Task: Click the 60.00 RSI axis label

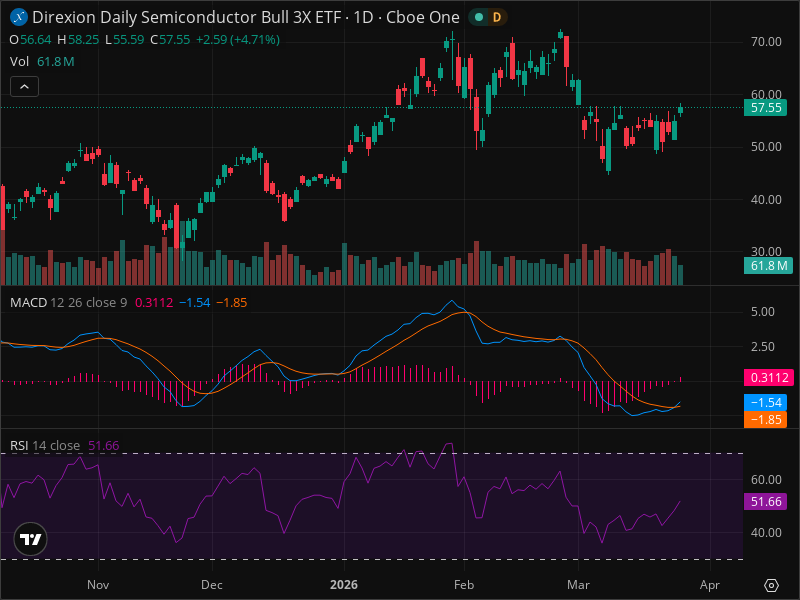Action: 766,480
